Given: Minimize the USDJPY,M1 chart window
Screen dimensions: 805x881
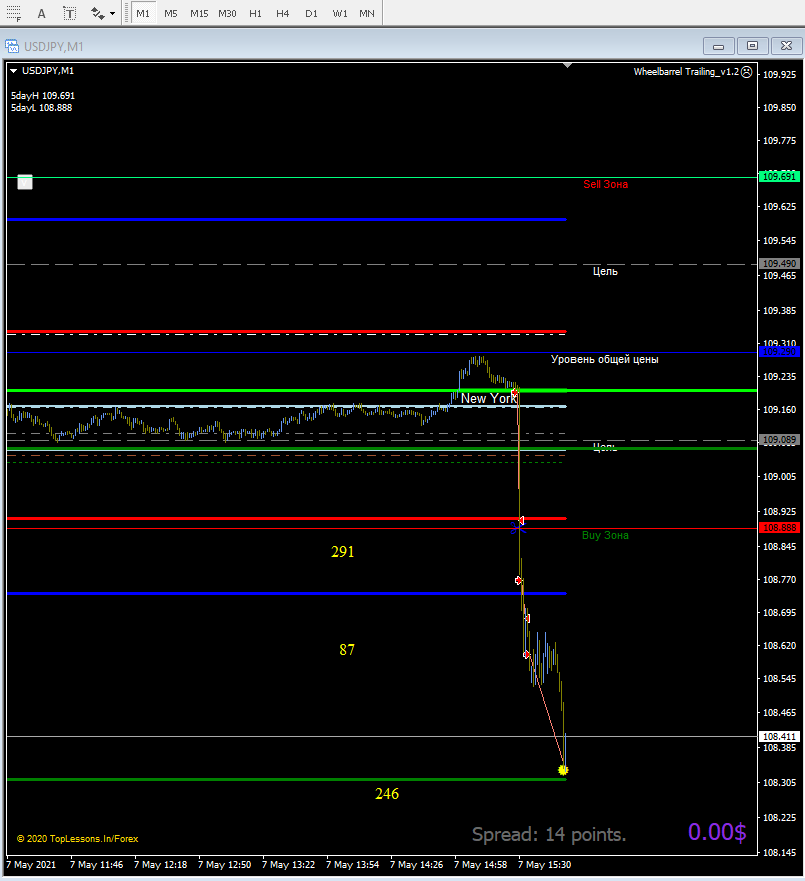Looking at the screenshot, I should 718,46.
